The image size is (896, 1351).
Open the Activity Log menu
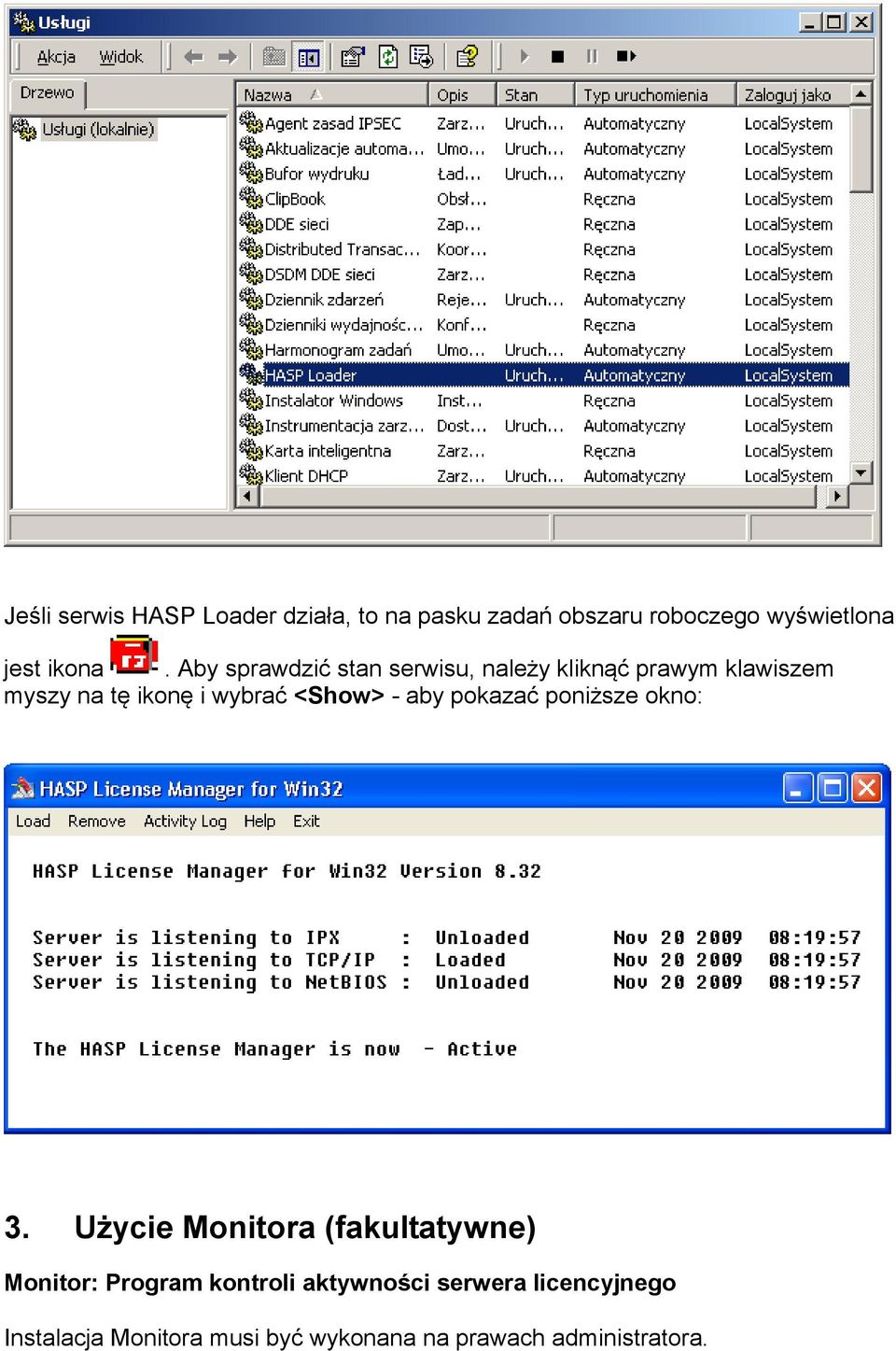[185, 821]
